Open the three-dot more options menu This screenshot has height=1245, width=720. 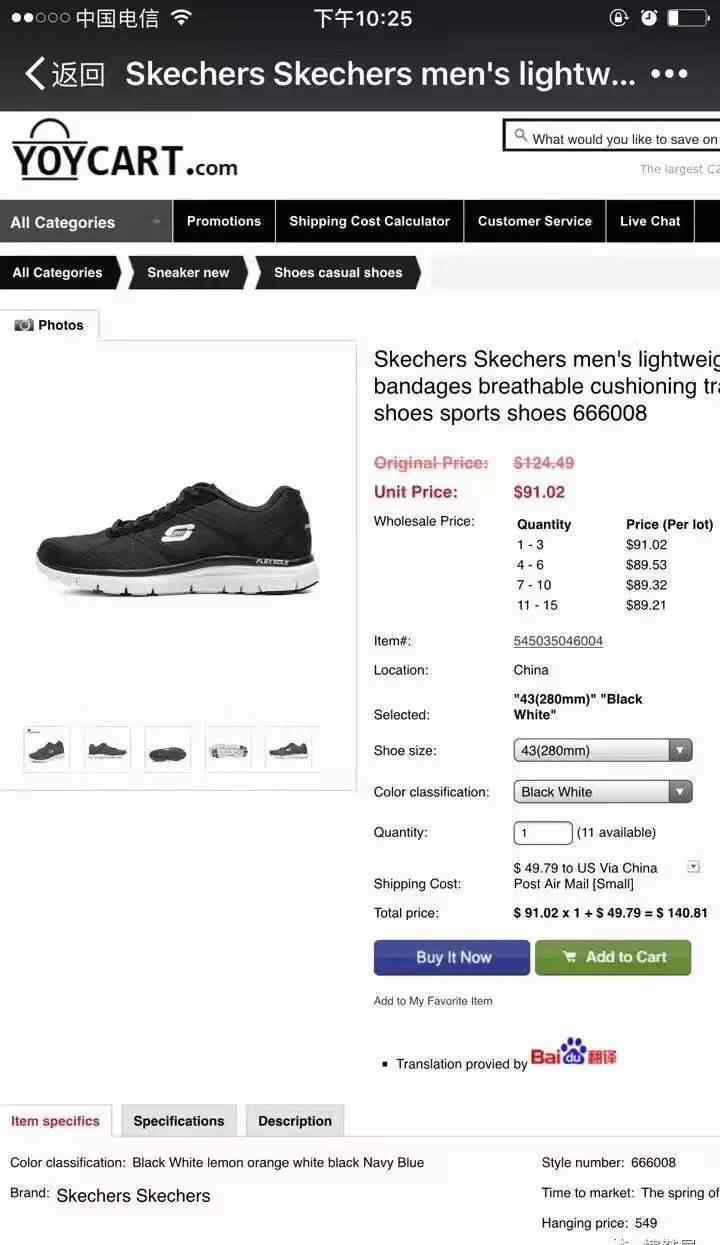click(669, 74)
